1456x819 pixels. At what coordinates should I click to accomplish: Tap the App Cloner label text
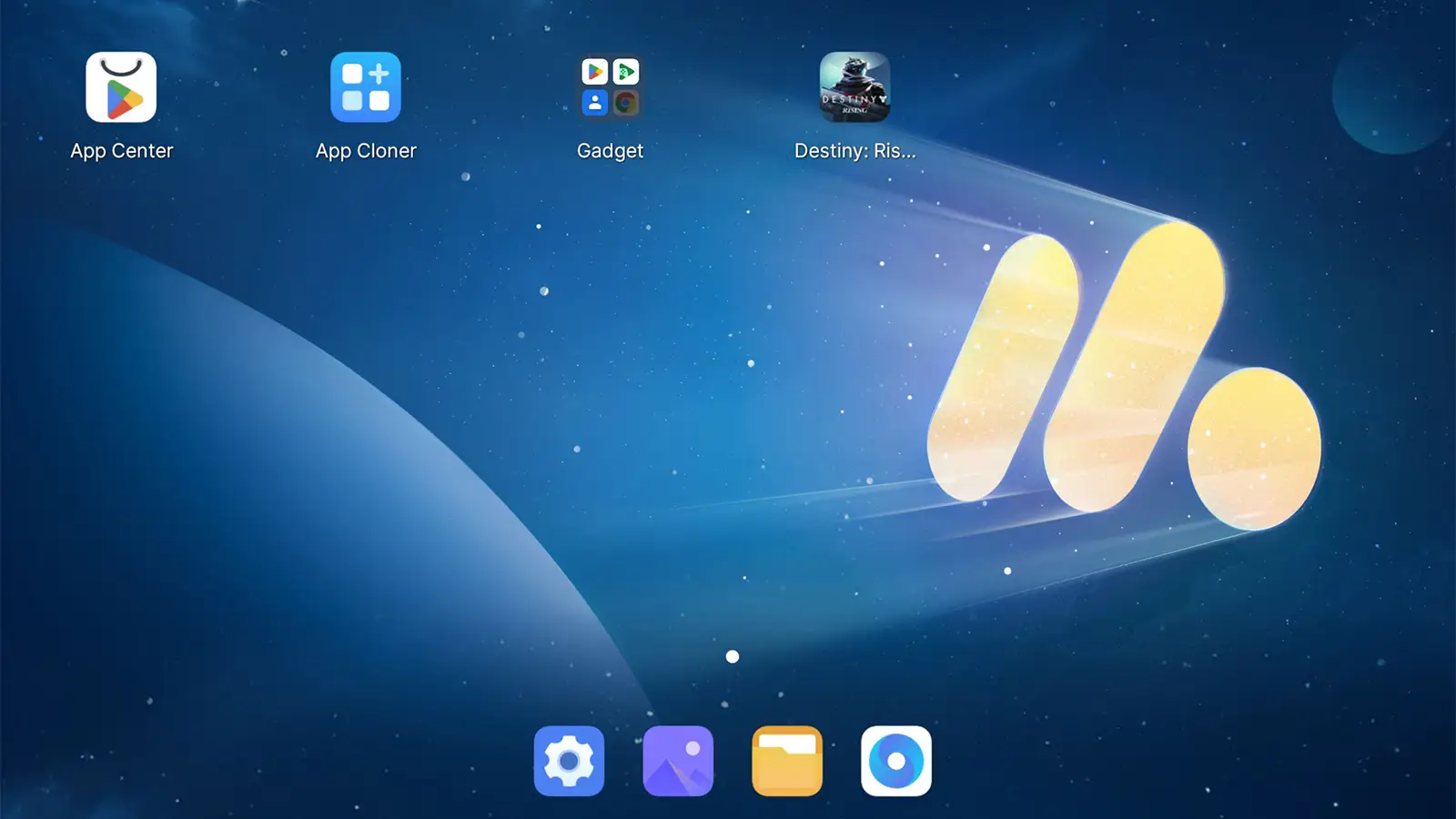pyautogui.click(x=366, y=150)
